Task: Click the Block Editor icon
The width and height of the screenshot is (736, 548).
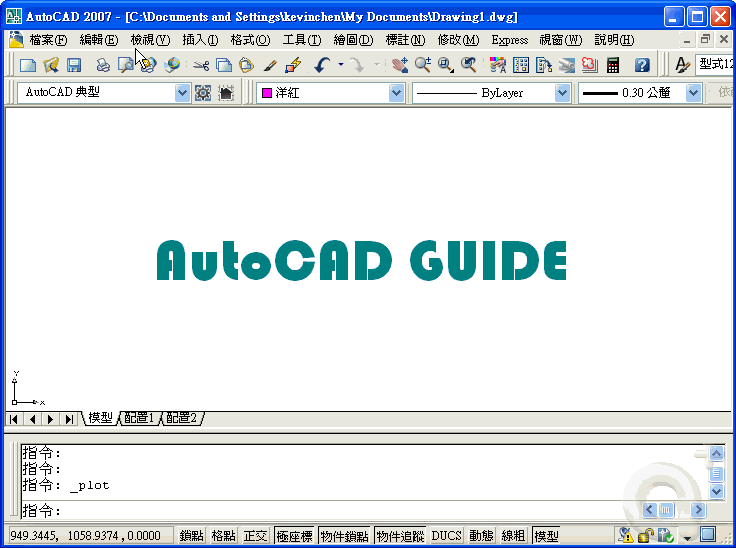Action: click(x=293, y=65)
